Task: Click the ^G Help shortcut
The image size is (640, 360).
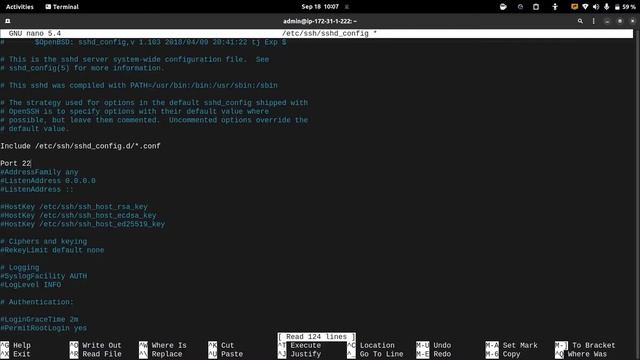Action: [16, 345]
